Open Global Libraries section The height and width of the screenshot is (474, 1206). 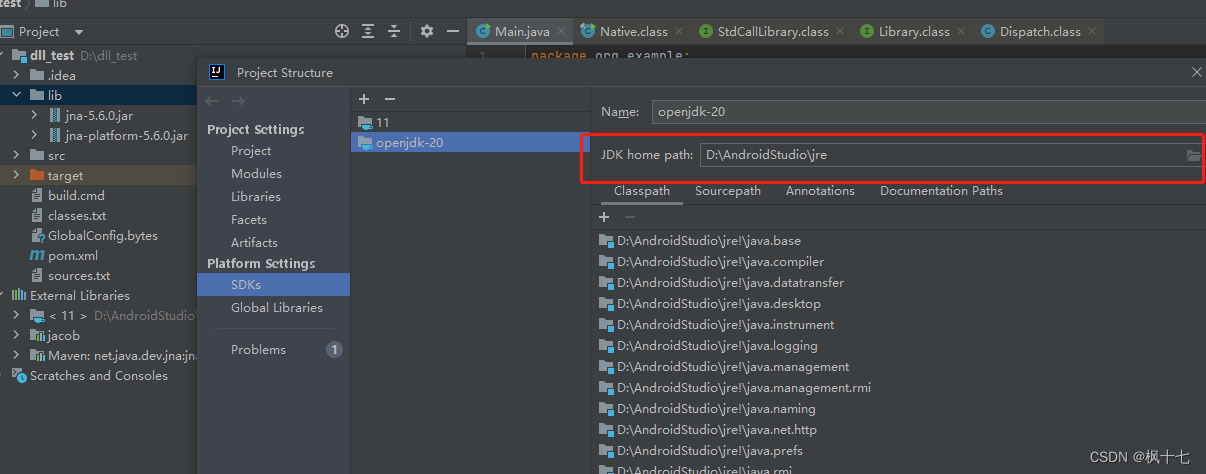tap(277, 307)
